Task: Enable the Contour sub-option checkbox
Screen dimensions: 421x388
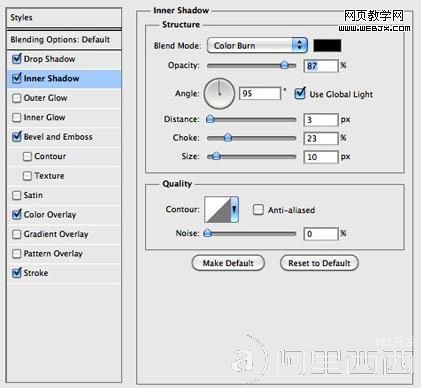Action: pos(27,157)
